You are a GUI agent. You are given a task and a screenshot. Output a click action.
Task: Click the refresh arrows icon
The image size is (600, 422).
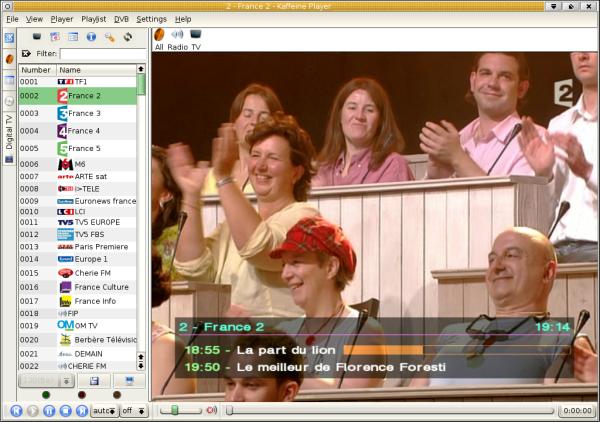coord(127,37)
